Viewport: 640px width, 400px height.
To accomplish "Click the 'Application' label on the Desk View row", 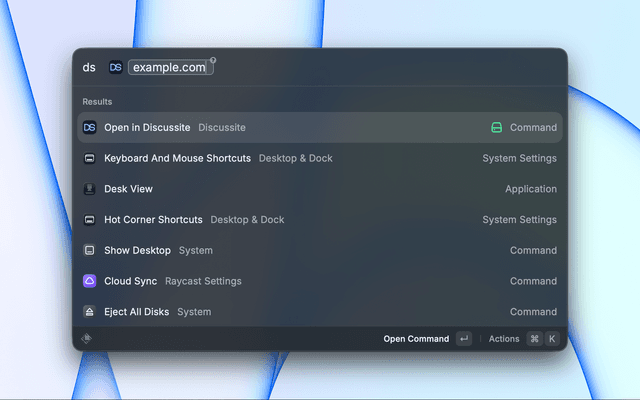I will pos(531,189).
